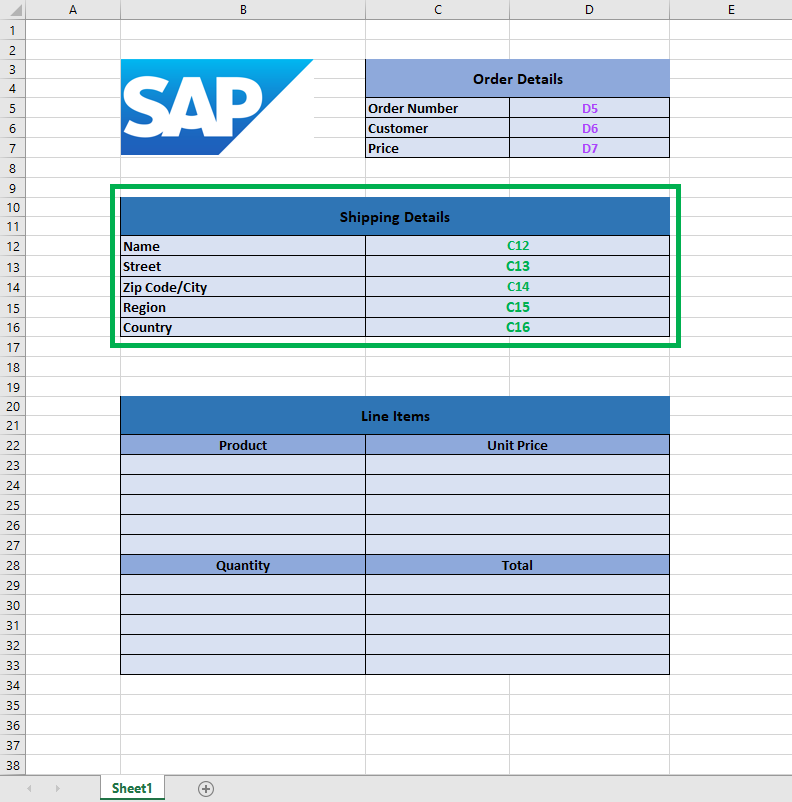Click the empty Total cell in row 33
This screenshot has height=802, width=792.
coord(517,664)
